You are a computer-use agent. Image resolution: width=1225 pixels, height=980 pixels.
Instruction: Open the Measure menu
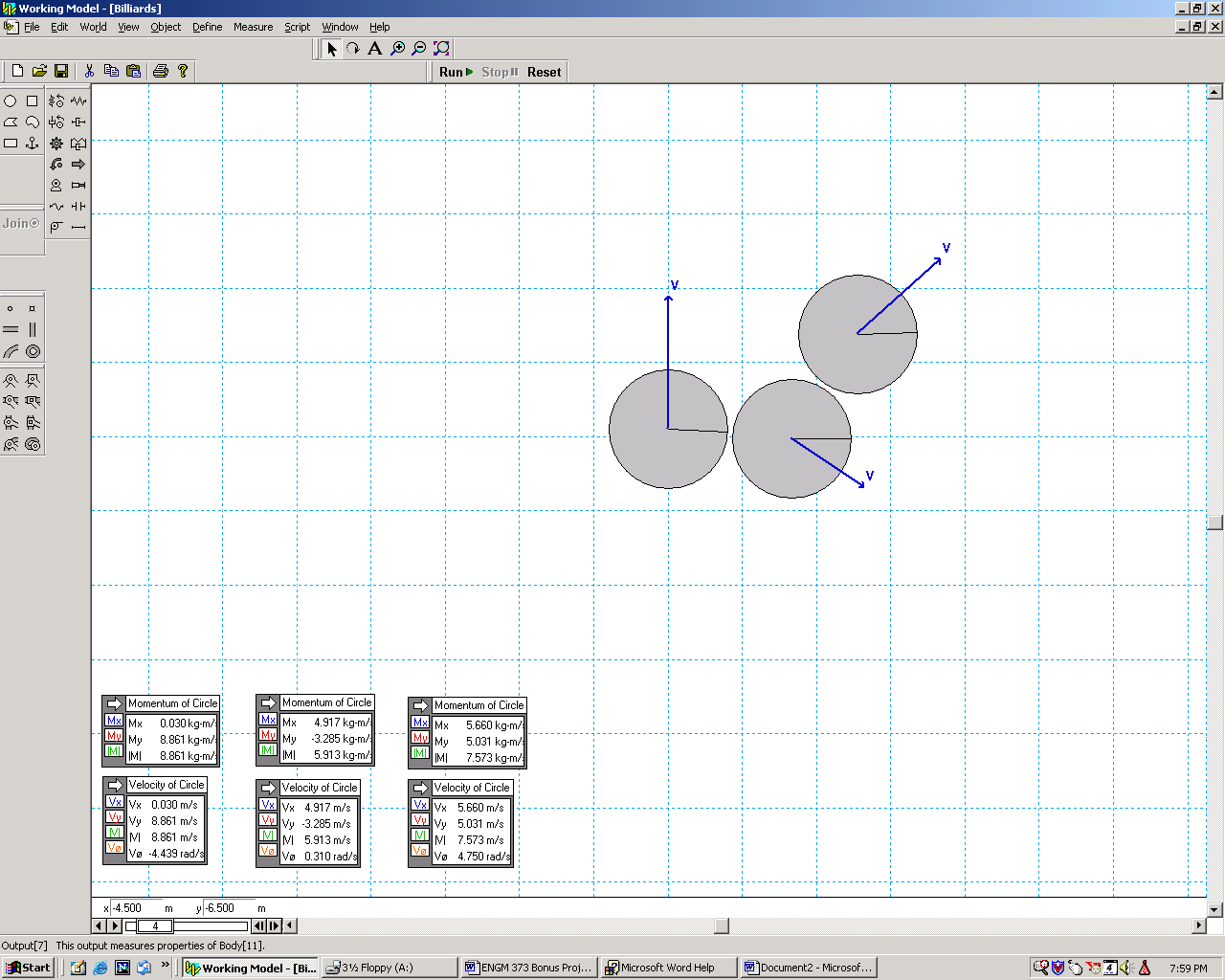pyautogui.click(x=253, y=27)
